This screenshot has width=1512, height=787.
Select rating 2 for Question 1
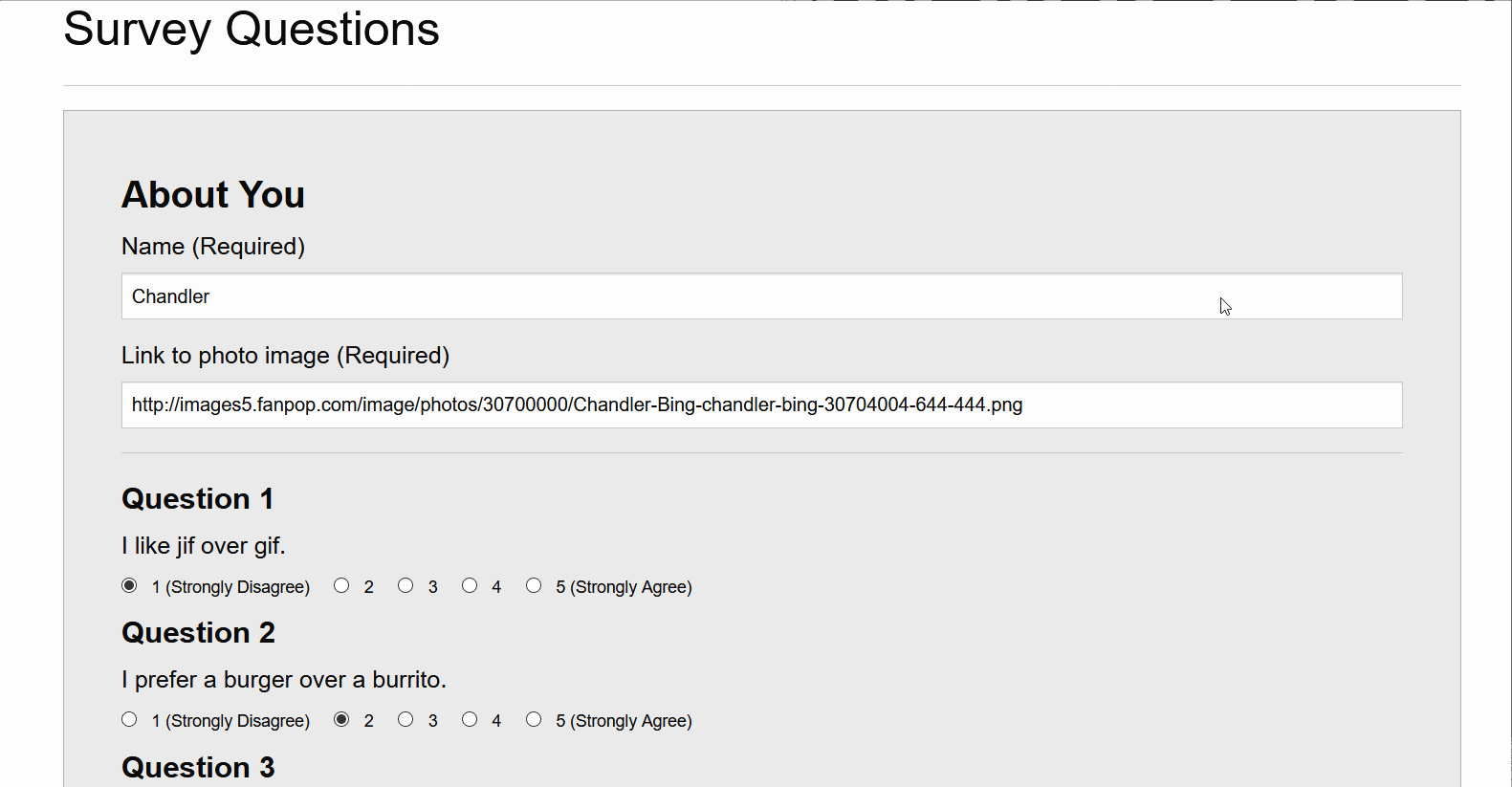[x=341, y=585]
